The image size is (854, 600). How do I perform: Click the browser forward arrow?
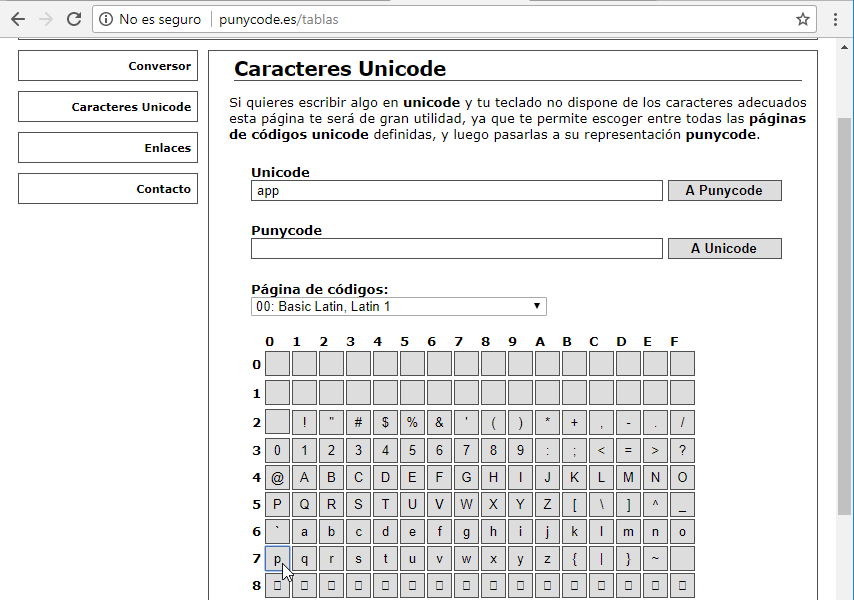(x=45, y=19)
